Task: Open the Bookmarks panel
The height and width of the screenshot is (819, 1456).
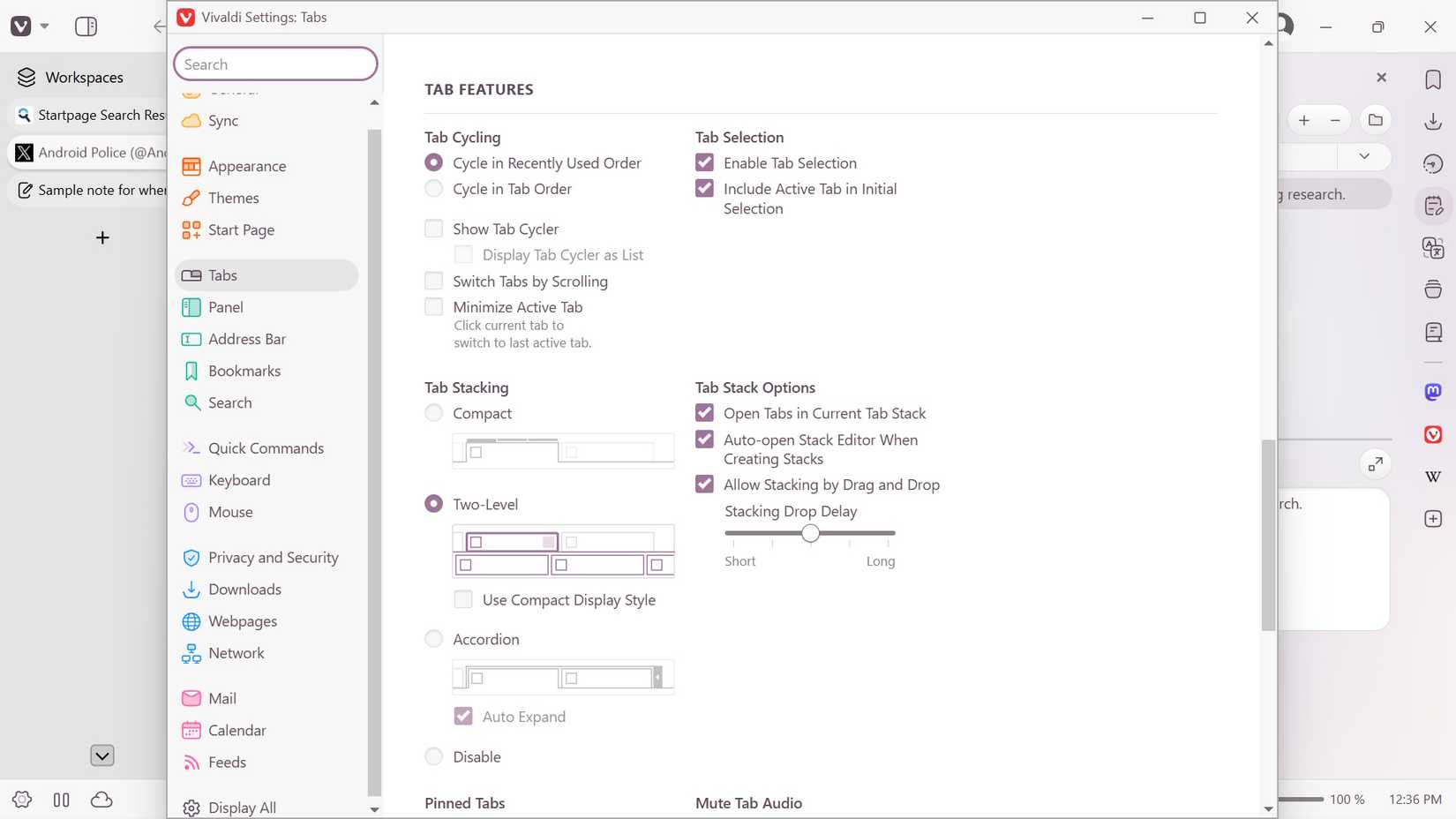Action: pos(1432,79)
